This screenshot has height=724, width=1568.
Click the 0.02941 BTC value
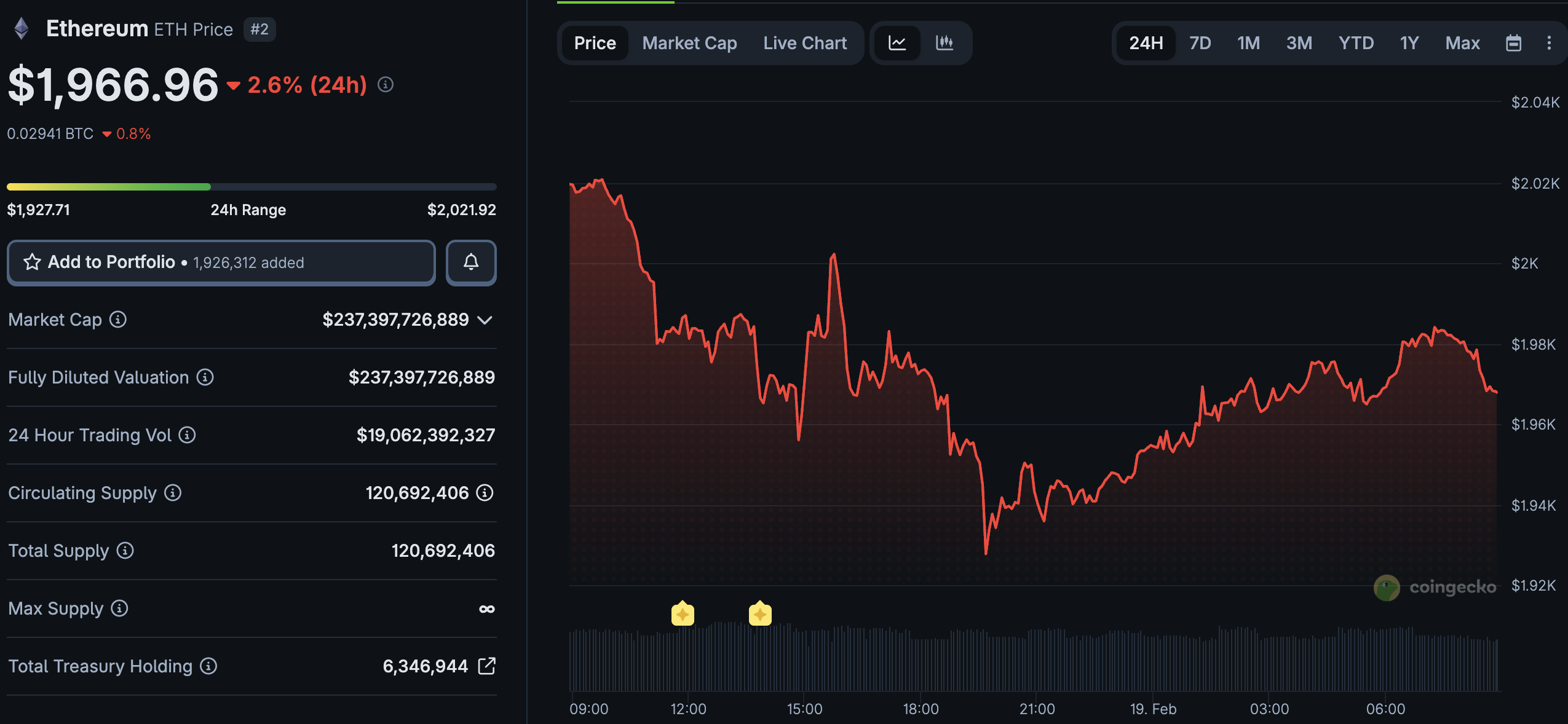pos(50,133)
